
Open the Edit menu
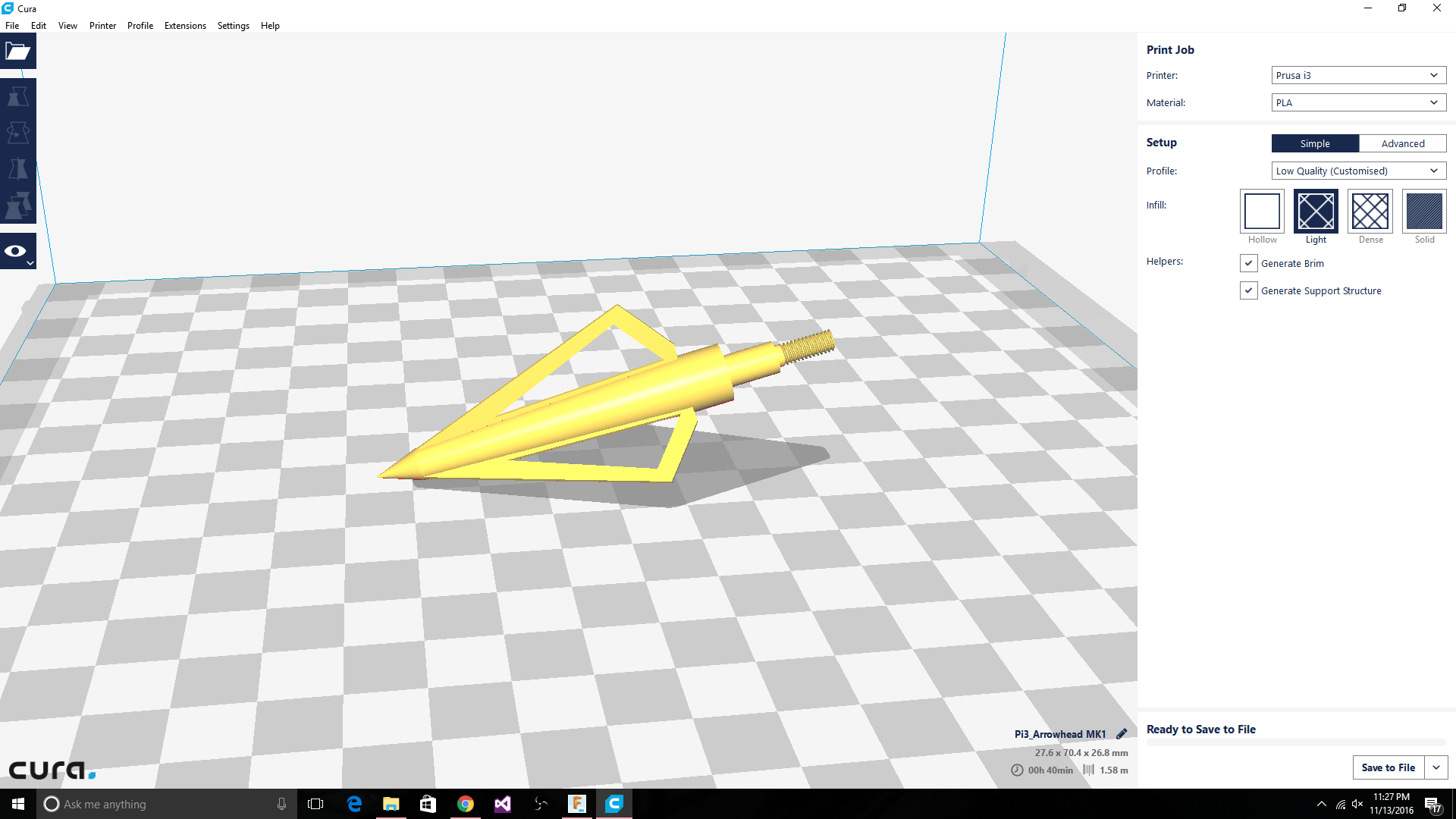click(39, 26)
